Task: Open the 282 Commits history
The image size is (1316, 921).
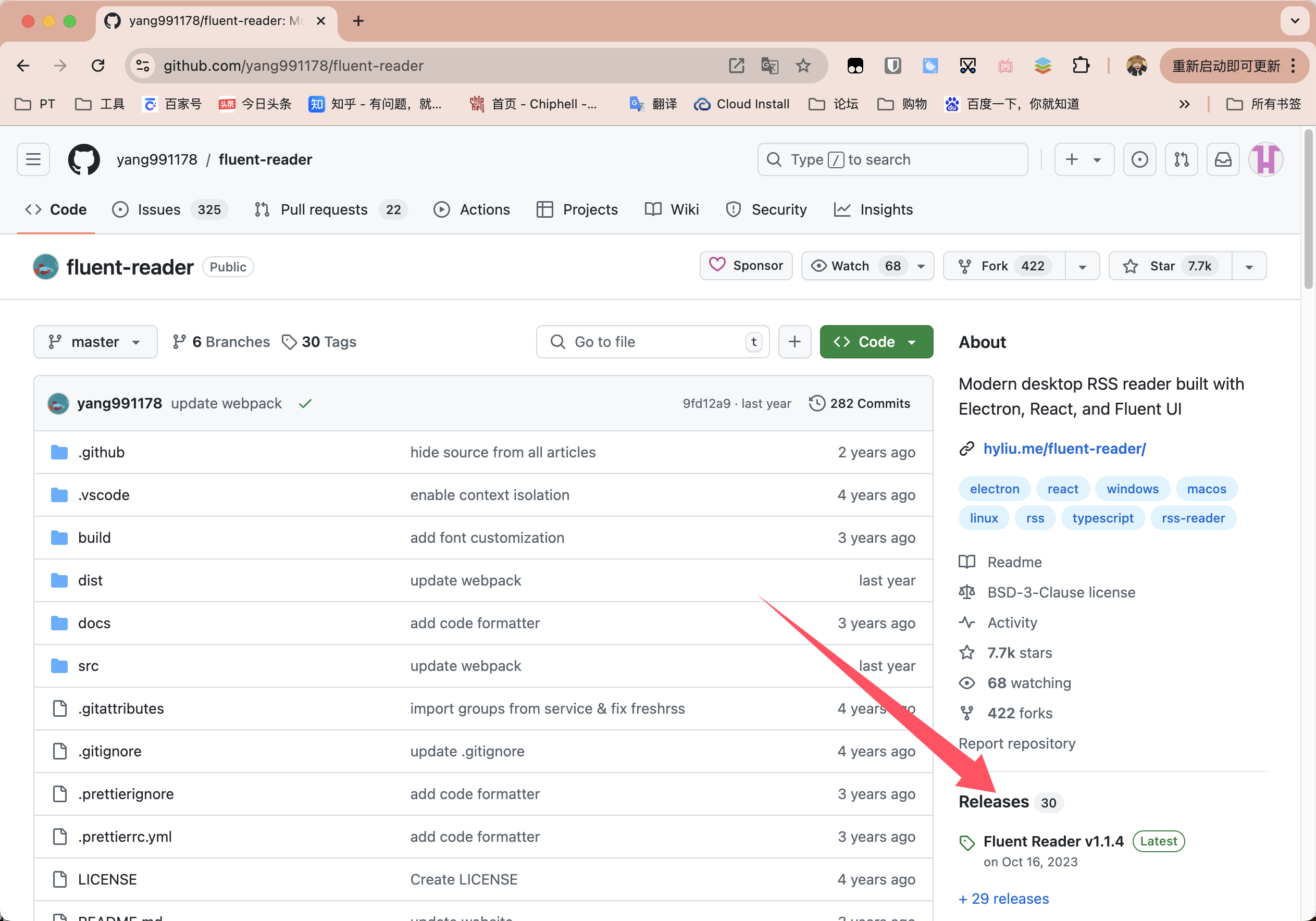Action: 859,404
